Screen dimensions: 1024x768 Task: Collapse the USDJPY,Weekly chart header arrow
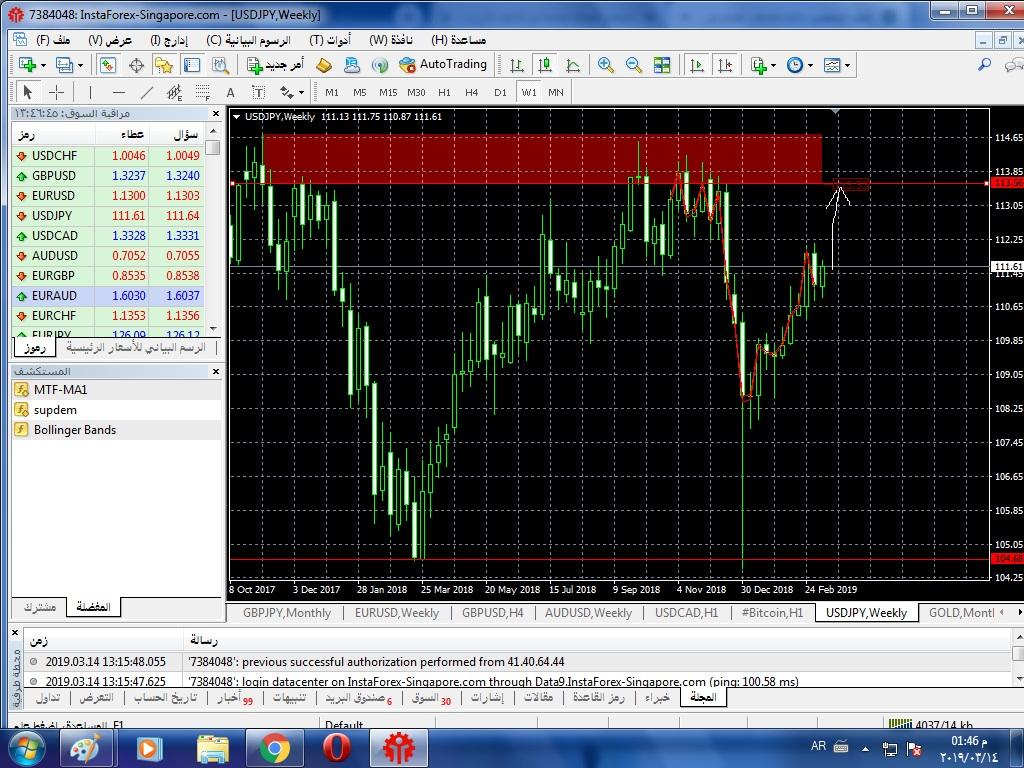coord(236,117)
